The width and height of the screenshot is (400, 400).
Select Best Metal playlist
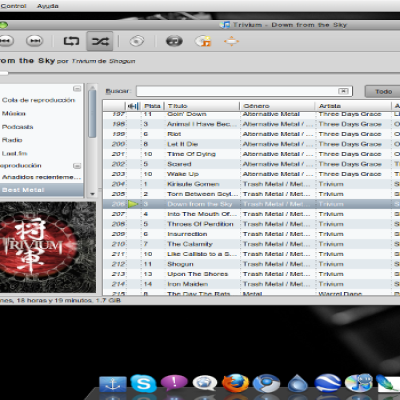[42, 190]
